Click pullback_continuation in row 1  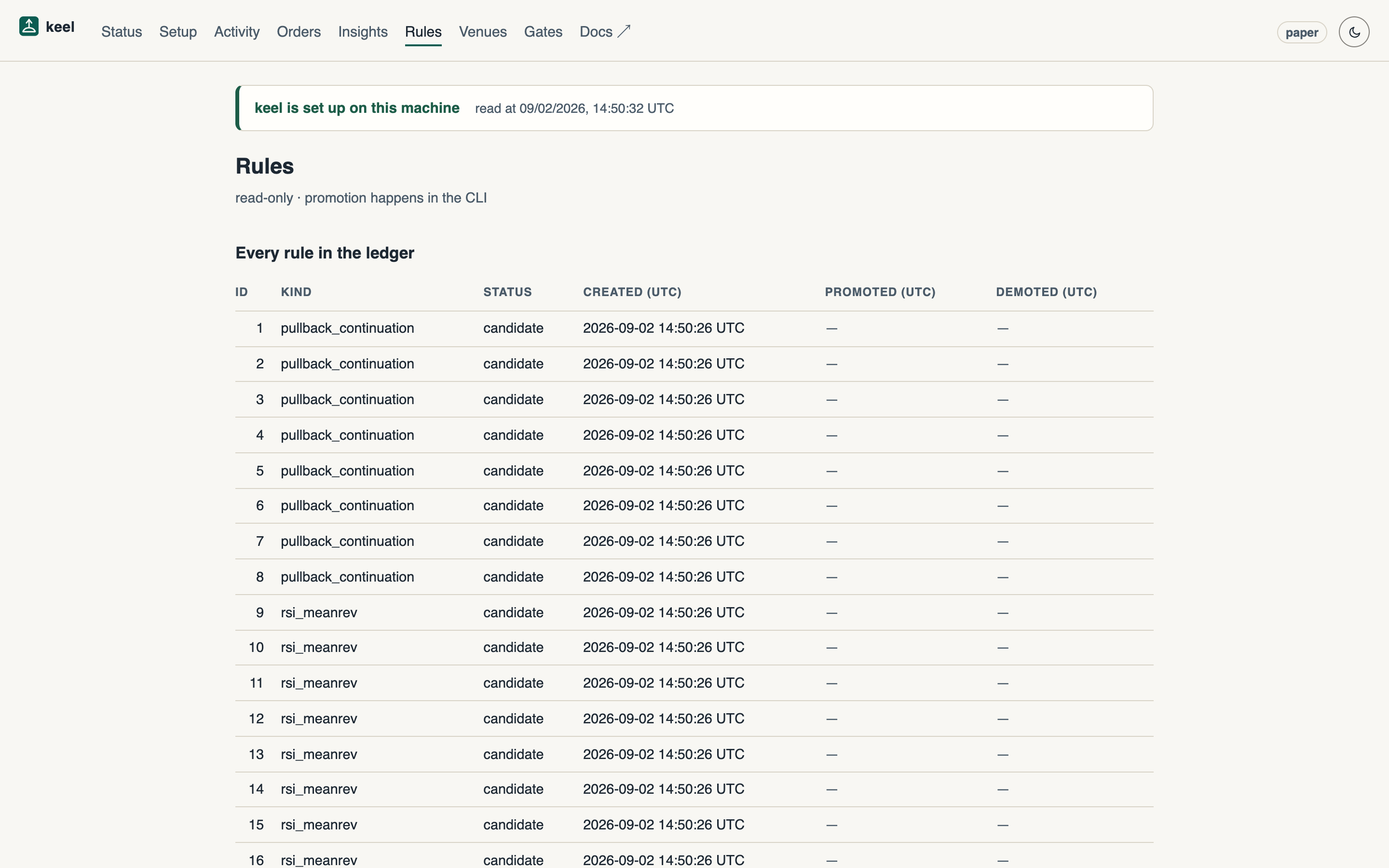(347, 328)
